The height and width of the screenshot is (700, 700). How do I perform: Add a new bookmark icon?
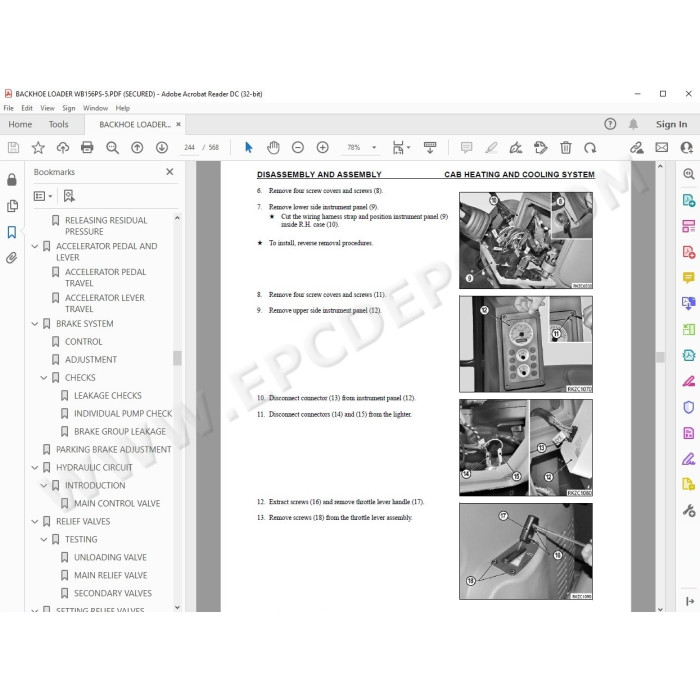point(69,196)
